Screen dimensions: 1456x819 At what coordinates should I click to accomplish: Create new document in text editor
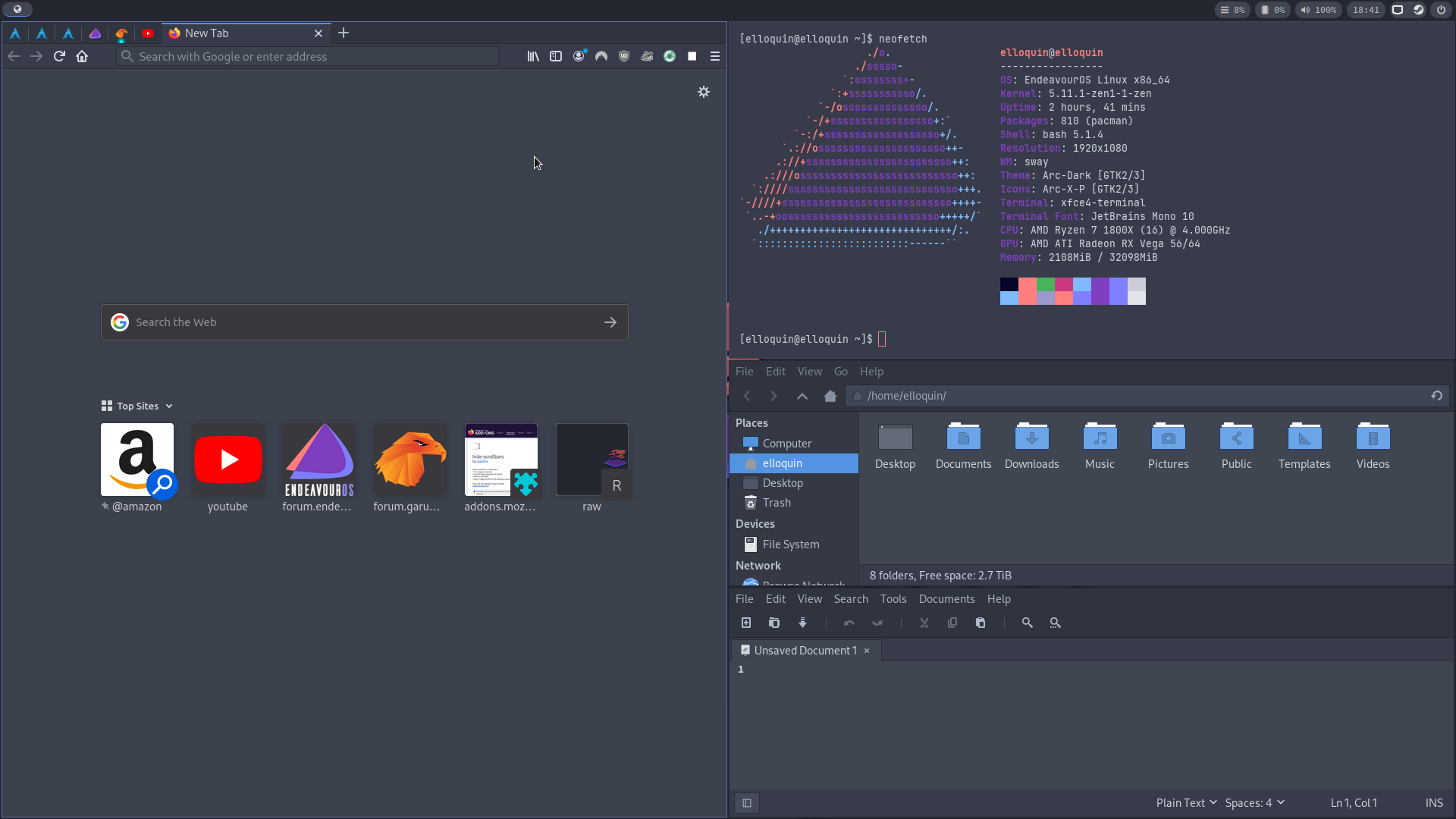coord(746,623)
